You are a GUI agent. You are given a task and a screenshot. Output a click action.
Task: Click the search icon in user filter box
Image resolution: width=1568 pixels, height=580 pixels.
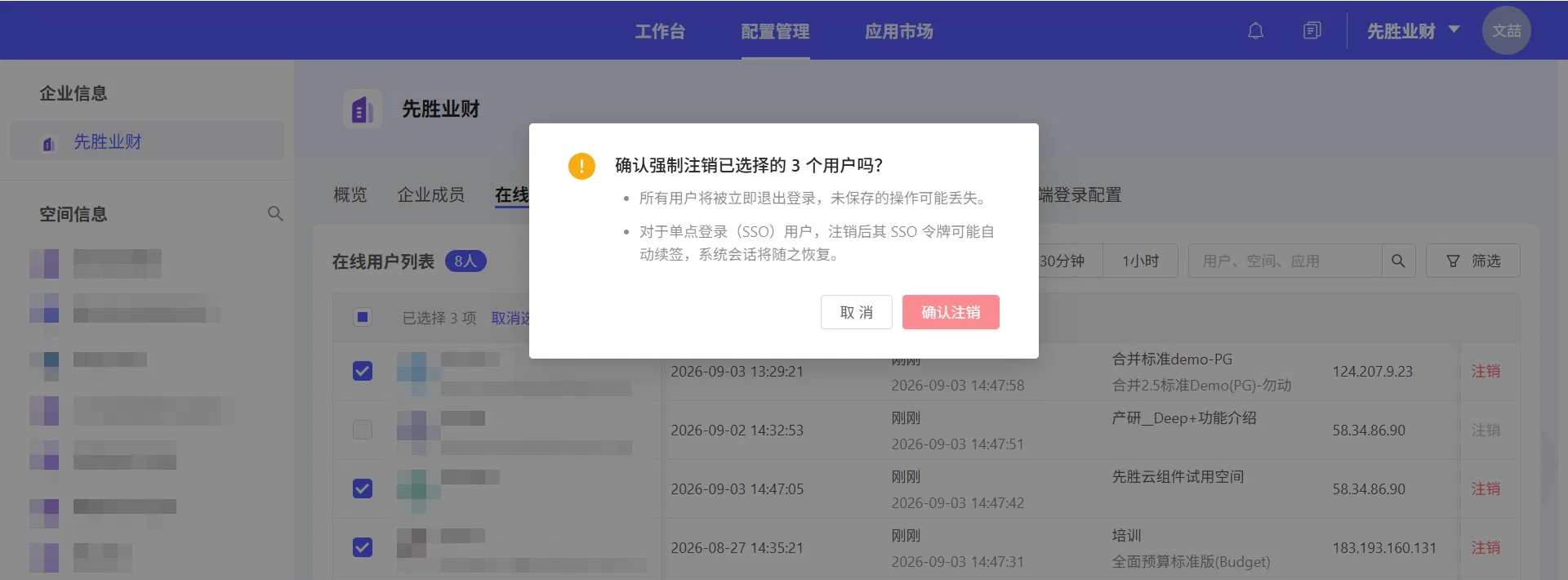(1398, 261)
